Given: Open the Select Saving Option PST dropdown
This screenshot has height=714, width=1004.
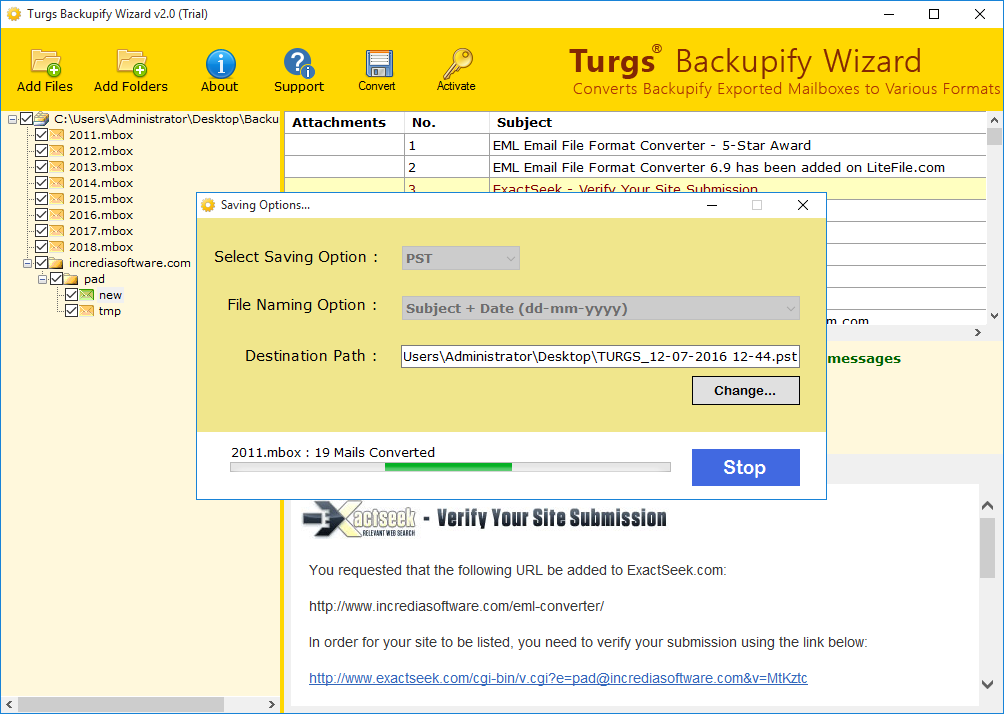Looking at the screenshot, I should 460,258.
